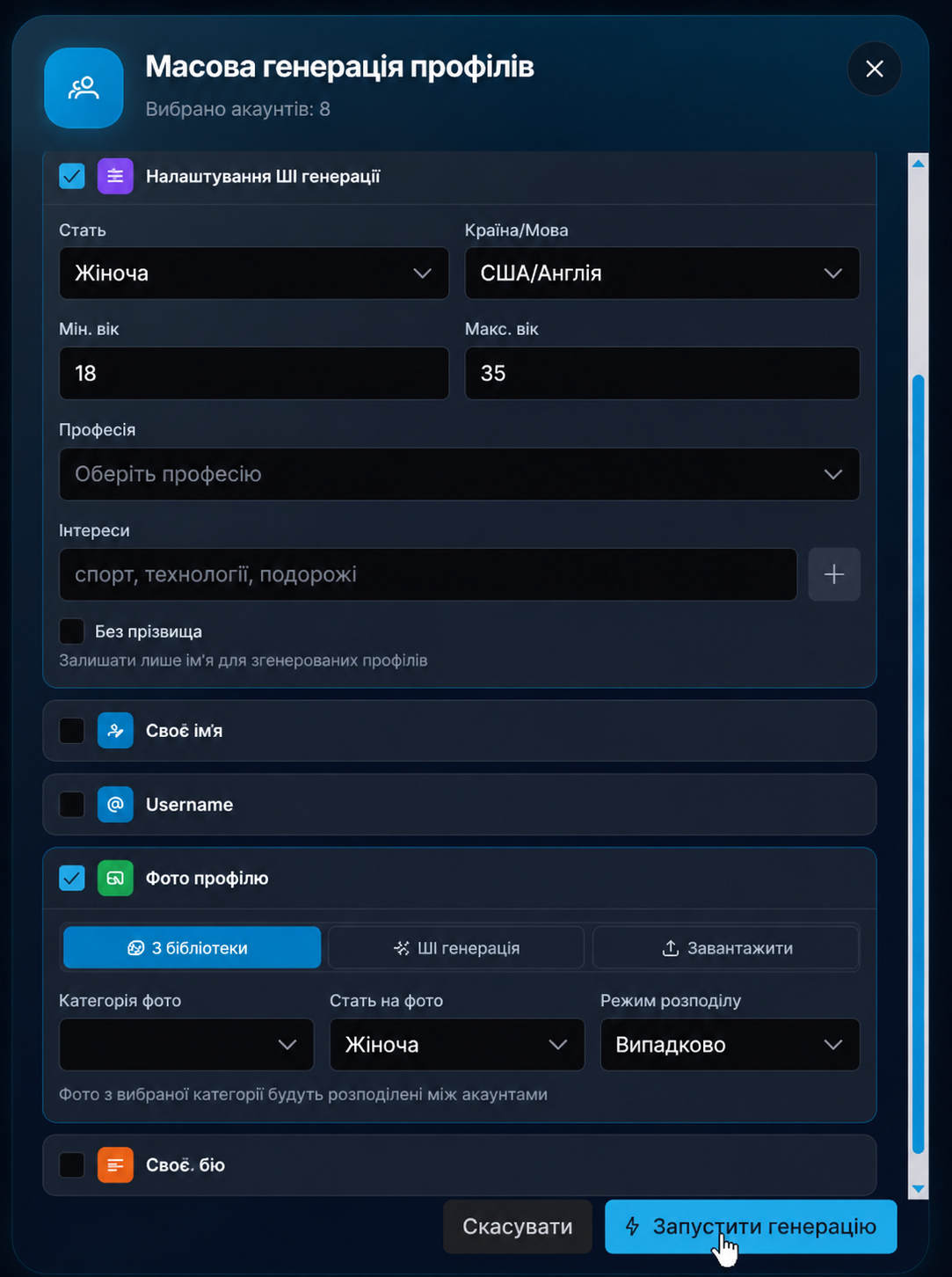Click the 'Вибрано акаунтів: 8' text

(237, 109)
